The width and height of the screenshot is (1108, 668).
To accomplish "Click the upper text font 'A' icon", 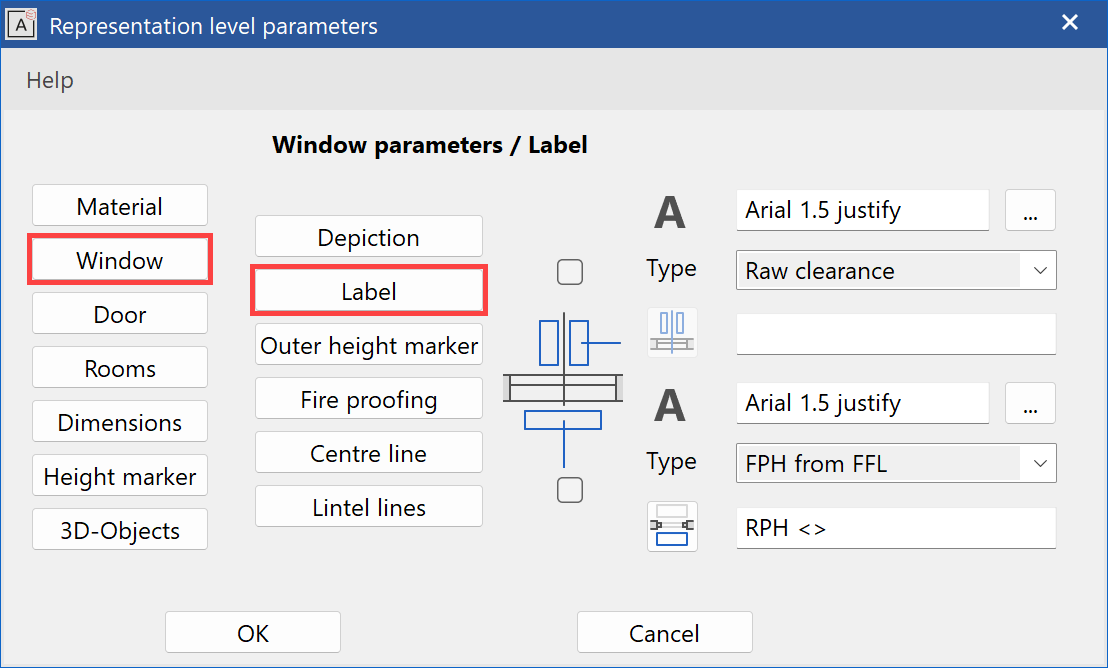I will tap(669, 212).
